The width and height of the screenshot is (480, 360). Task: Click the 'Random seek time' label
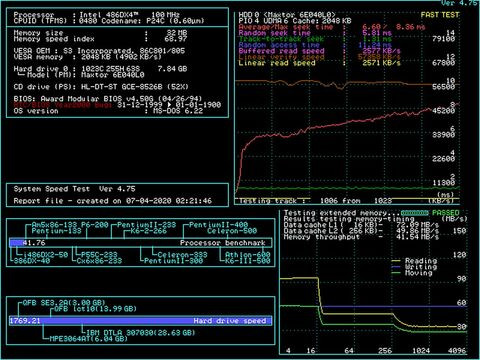click(274, 33)
